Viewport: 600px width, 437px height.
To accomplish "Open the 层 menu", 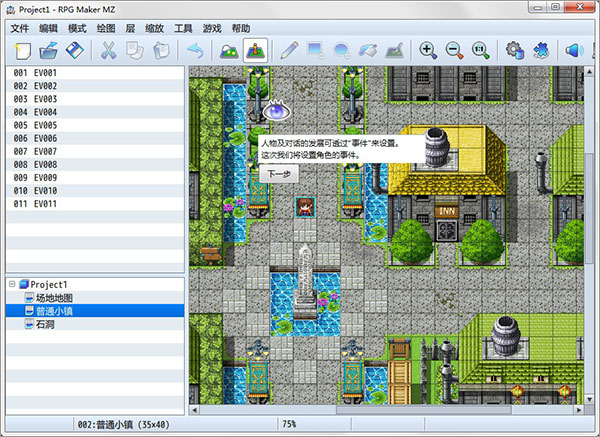I will pyautogui.click(x=130, y=28).
